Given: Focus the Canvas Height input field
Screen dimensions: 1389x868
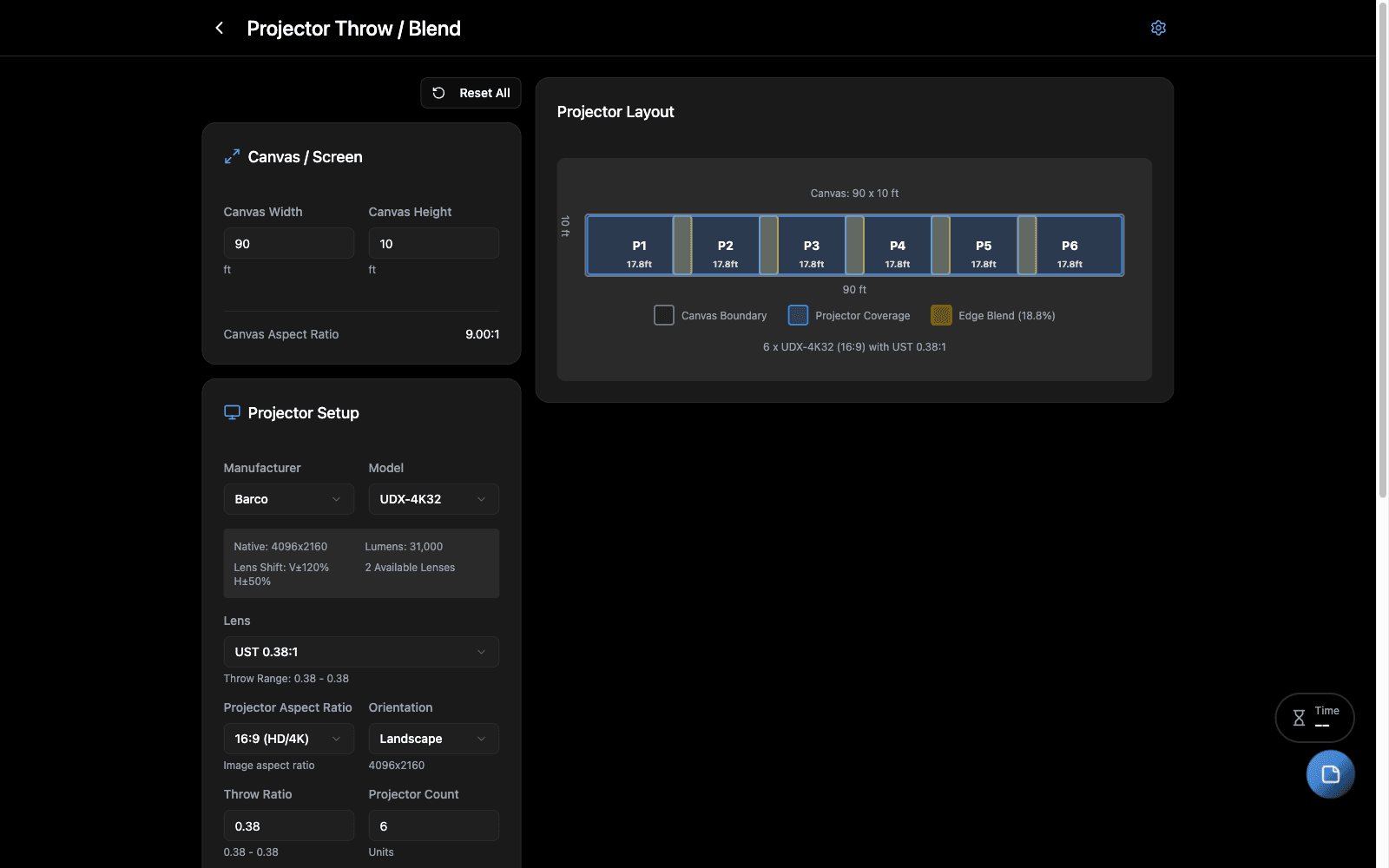Looking at the screenshot, I should click(433, 244).
